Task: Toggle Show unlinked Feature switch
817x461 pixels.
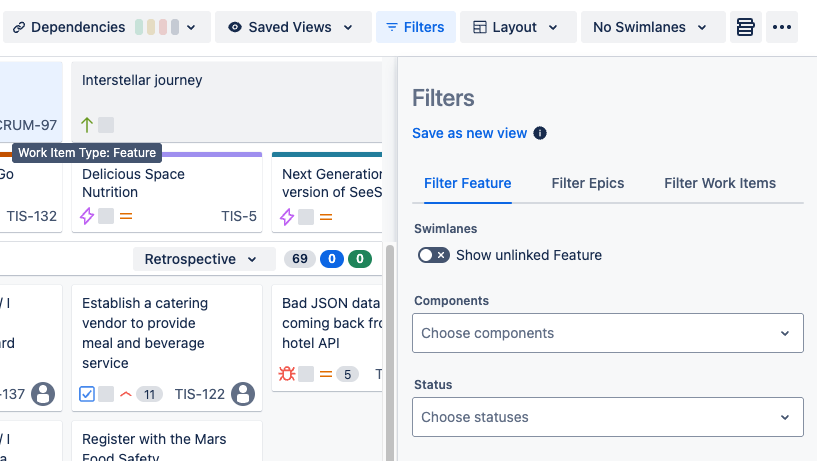Action: [x=433, y=255]
